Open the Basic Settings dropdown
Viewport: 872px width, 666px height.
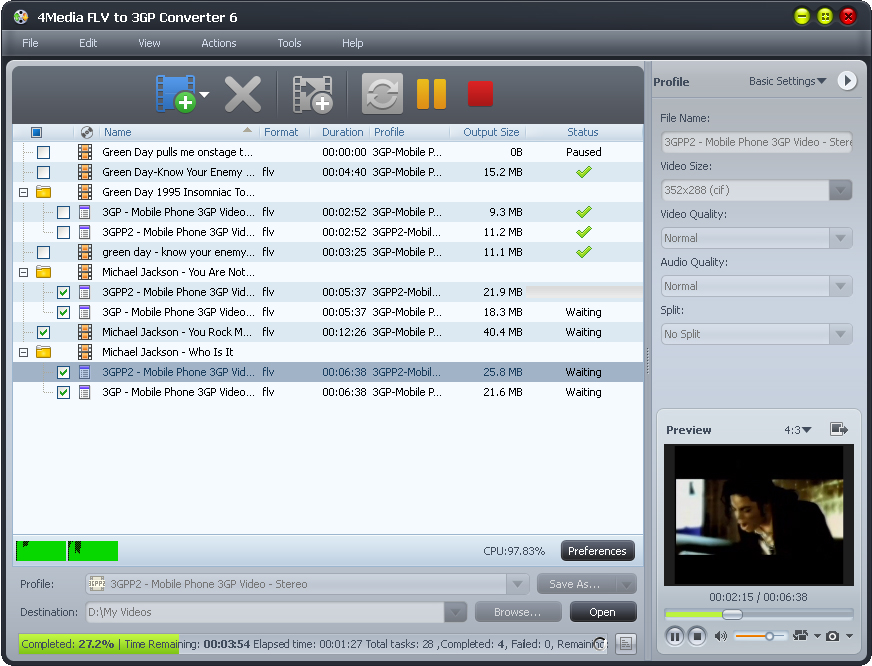(787, 81)
